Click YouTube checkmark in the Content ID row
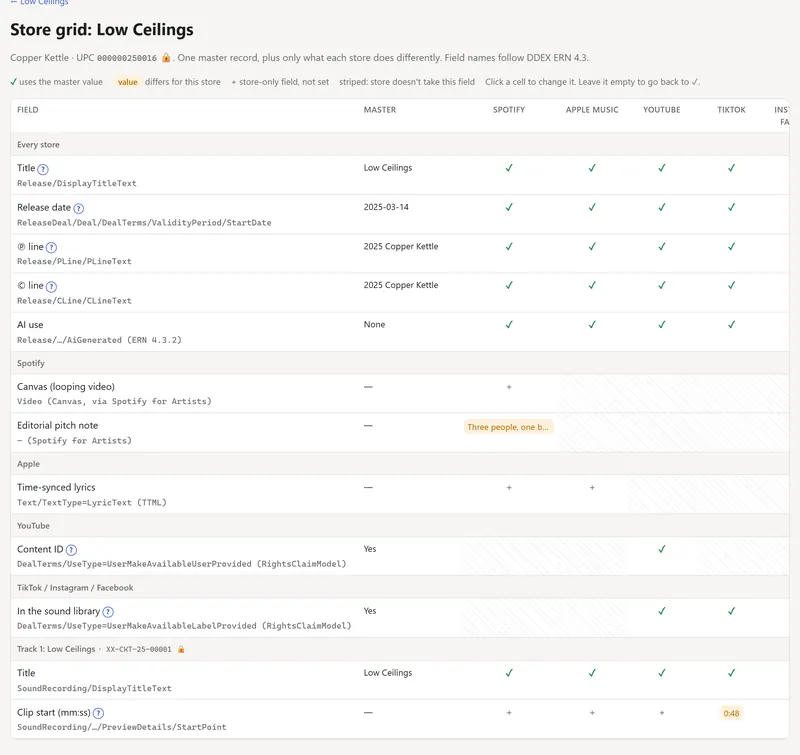The width and height of the screenshot is (800, 755). [662, 549]
